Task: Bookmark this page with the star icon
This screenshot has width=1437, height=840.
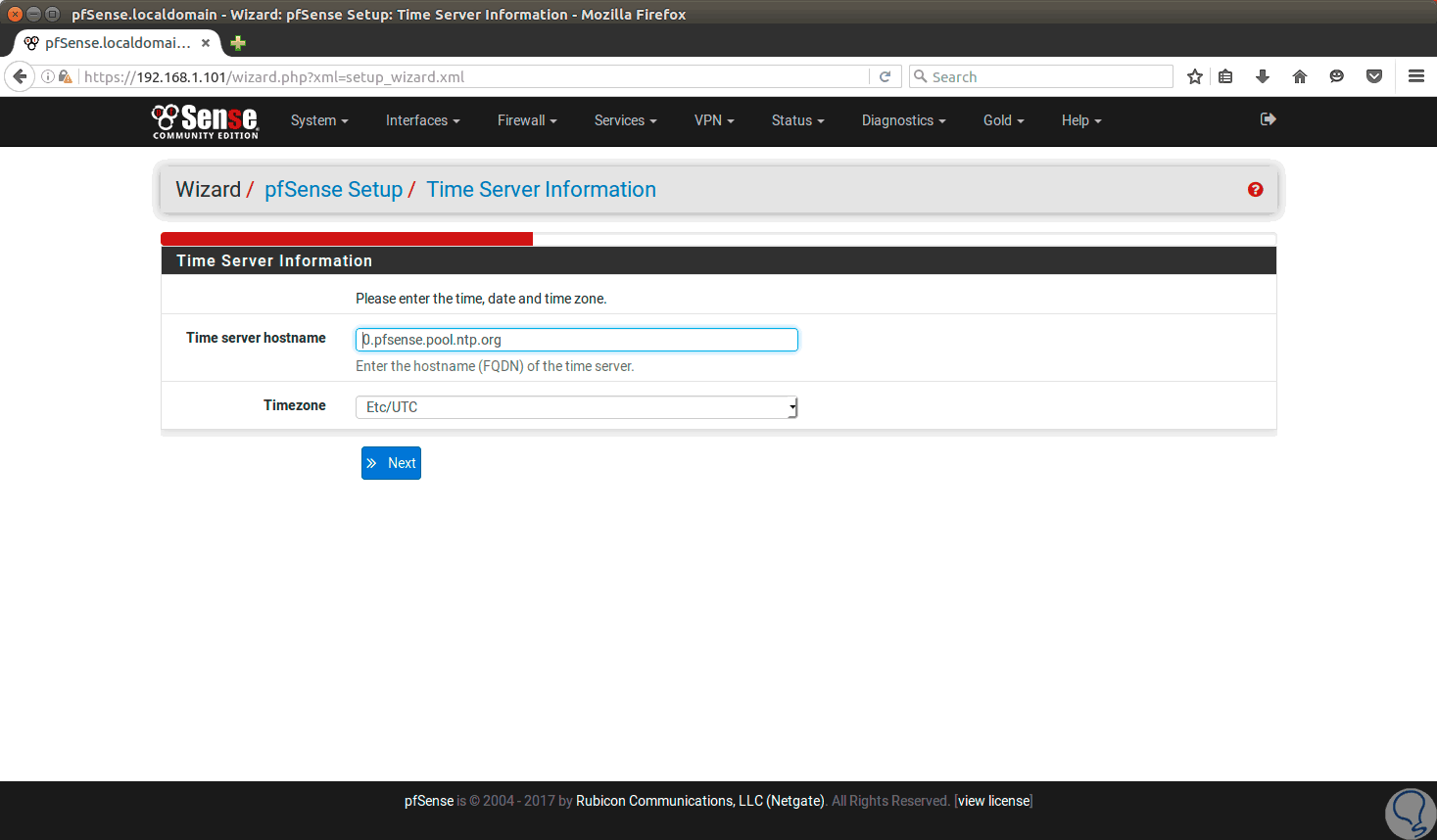Action: click(1195, 76)
